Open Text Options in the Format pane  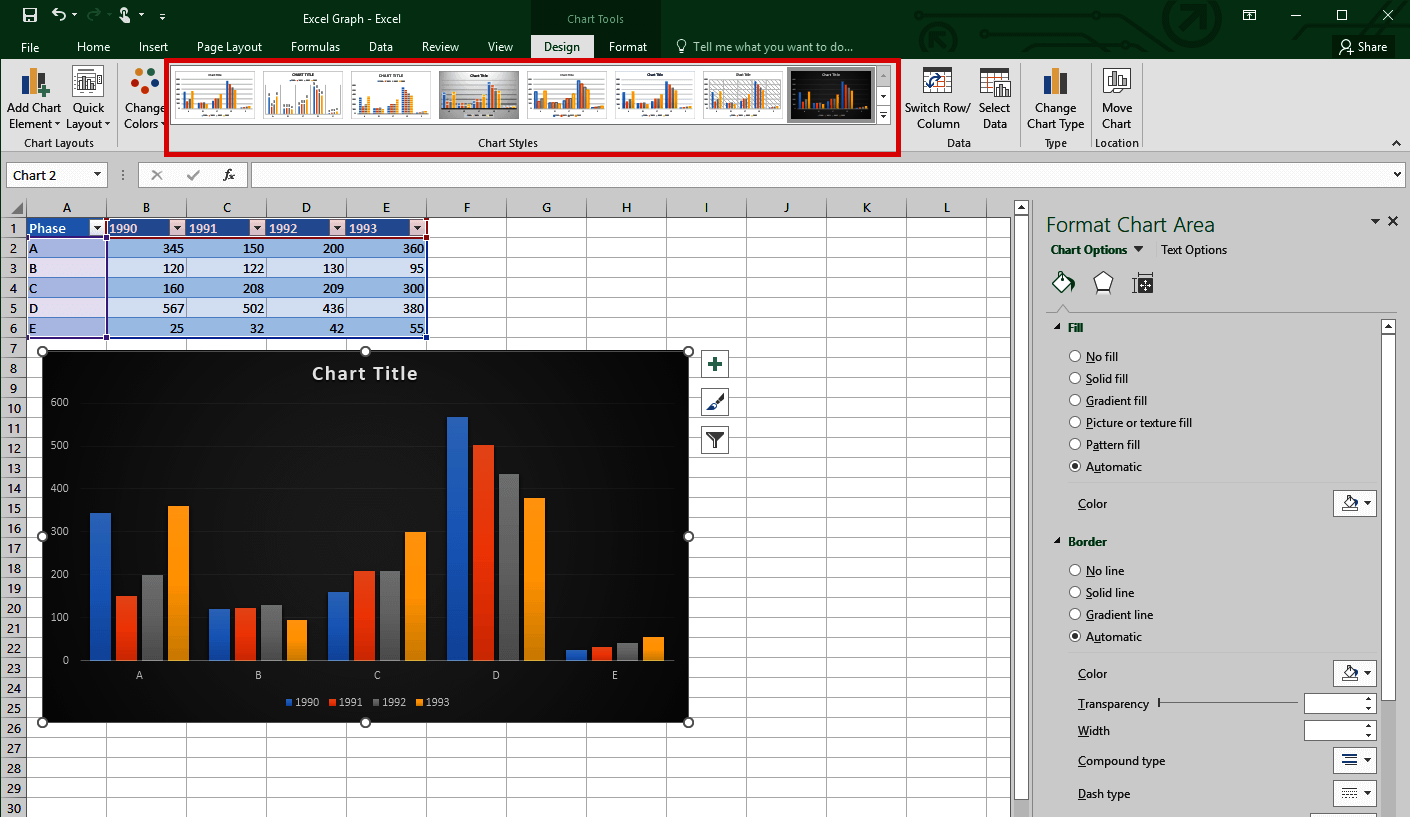coord(1193,249)
